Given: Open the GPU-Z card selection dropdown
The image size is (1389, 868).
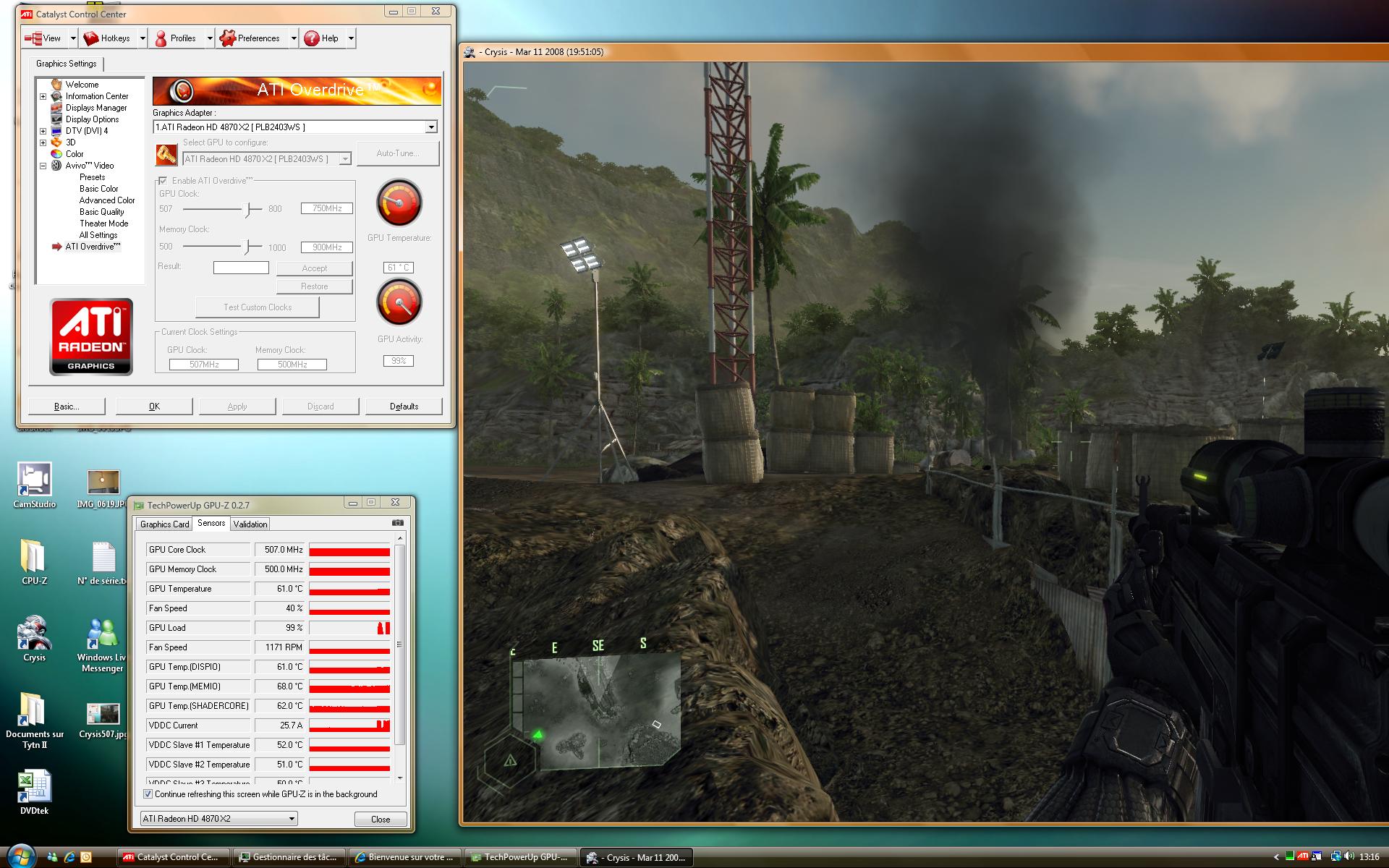Looking at the screenshot, I should [218, 819].
